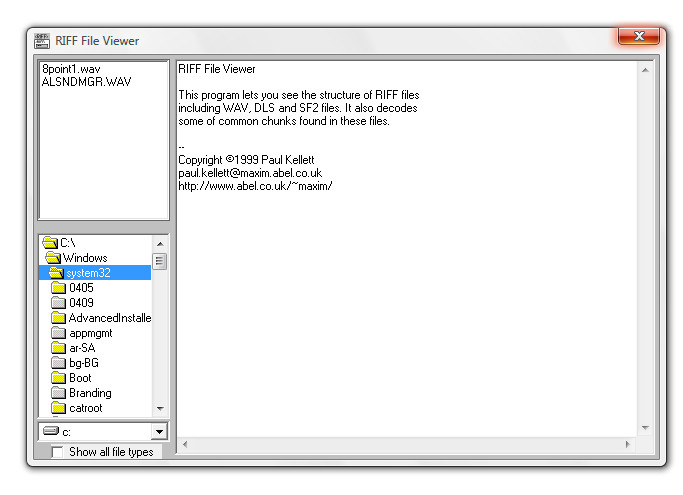Select the Branding folder name

[x=90, y=393]
